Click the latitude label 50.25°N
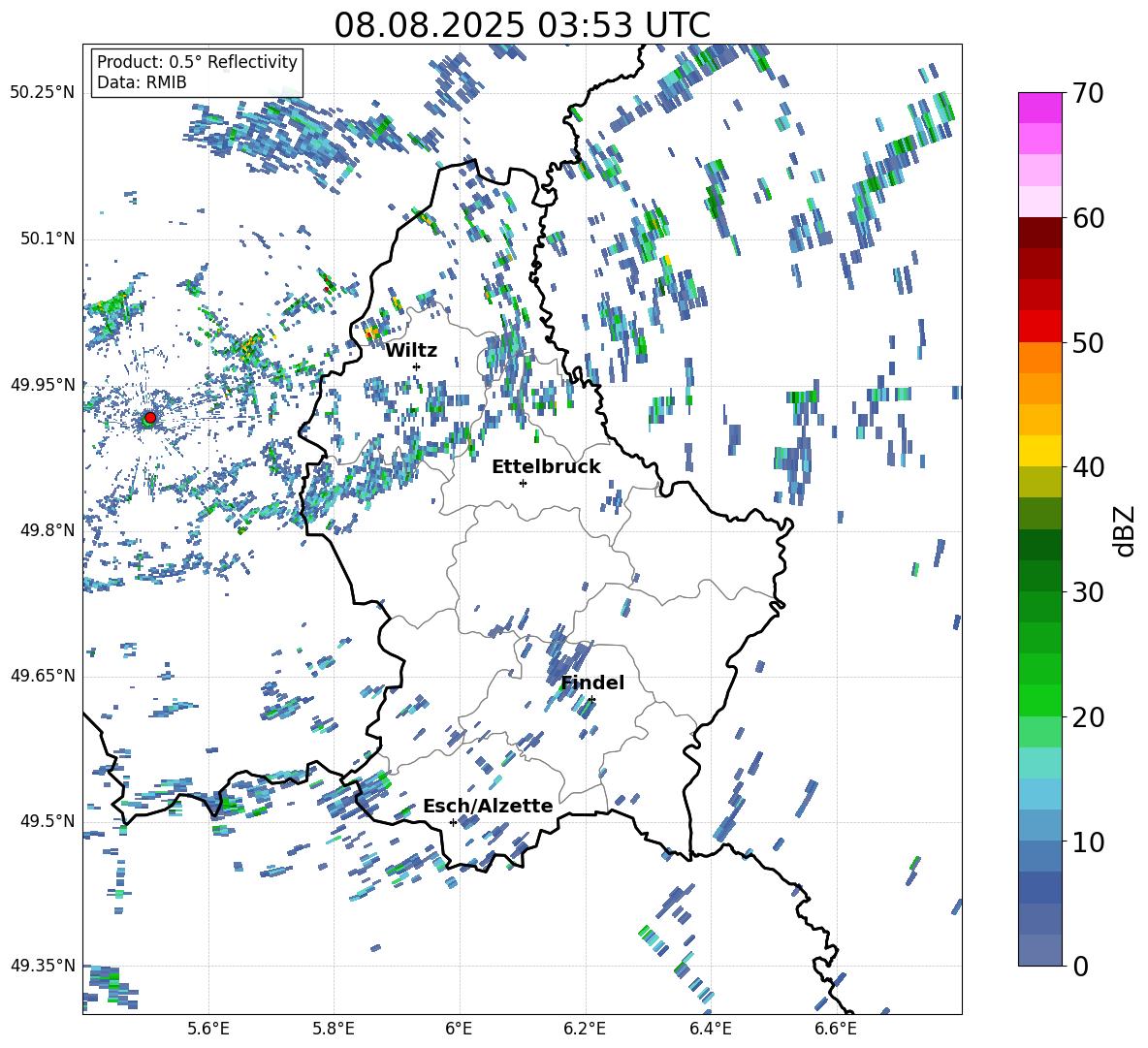 [43, 93]
